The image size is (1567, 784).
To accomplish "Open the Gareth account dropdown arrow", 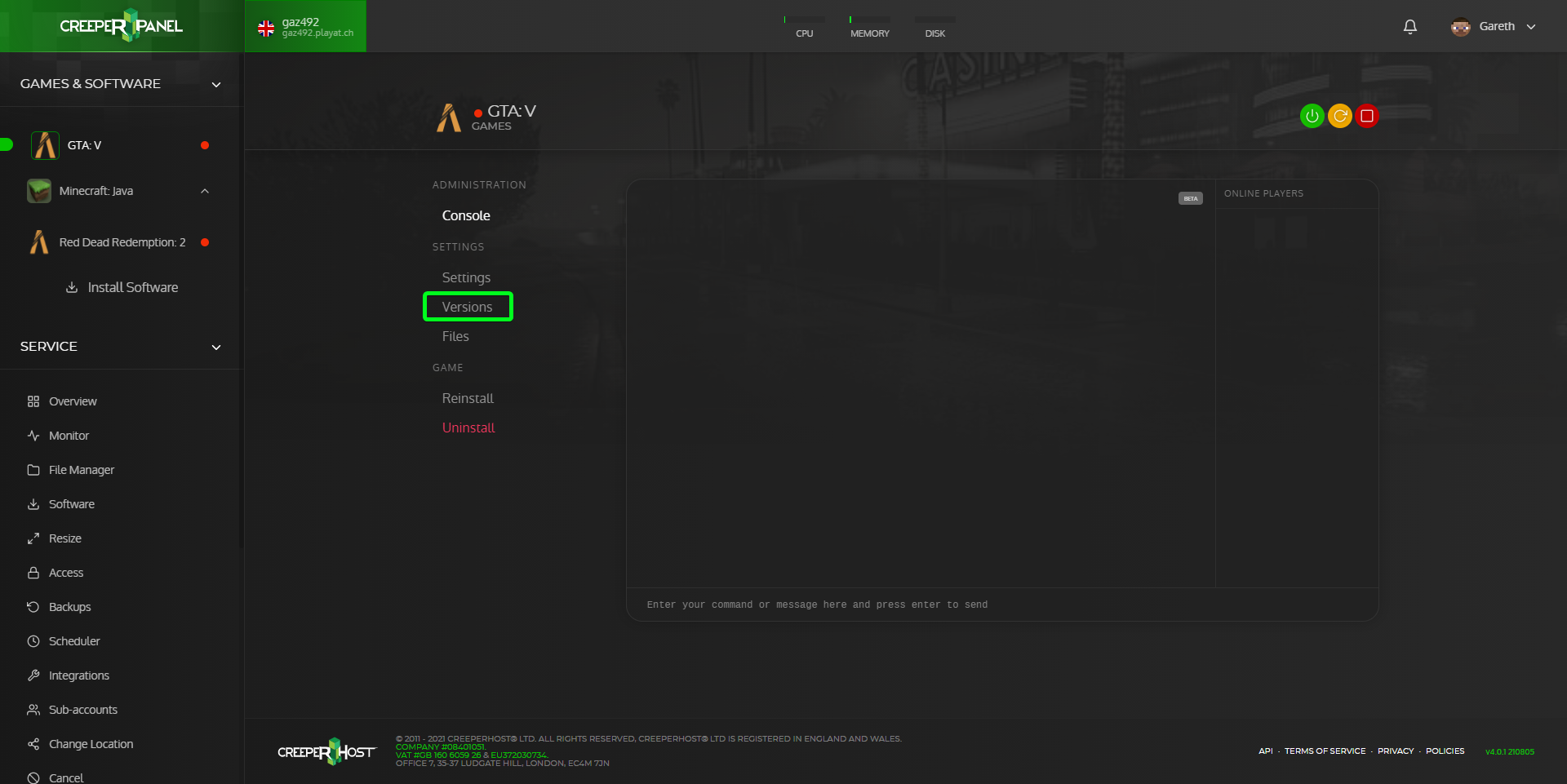I will (x=1531, y=27).
